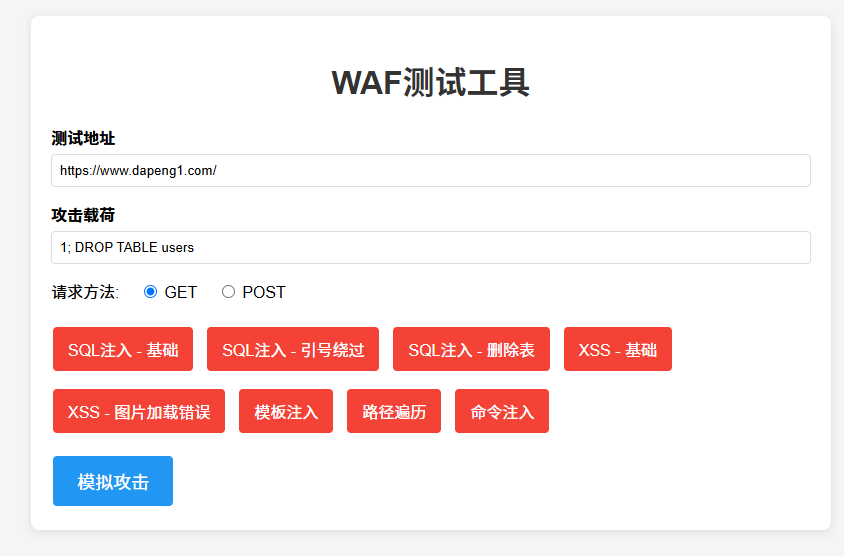
Task: Select the 命令注入 payload button
Action: coord(502,411)
